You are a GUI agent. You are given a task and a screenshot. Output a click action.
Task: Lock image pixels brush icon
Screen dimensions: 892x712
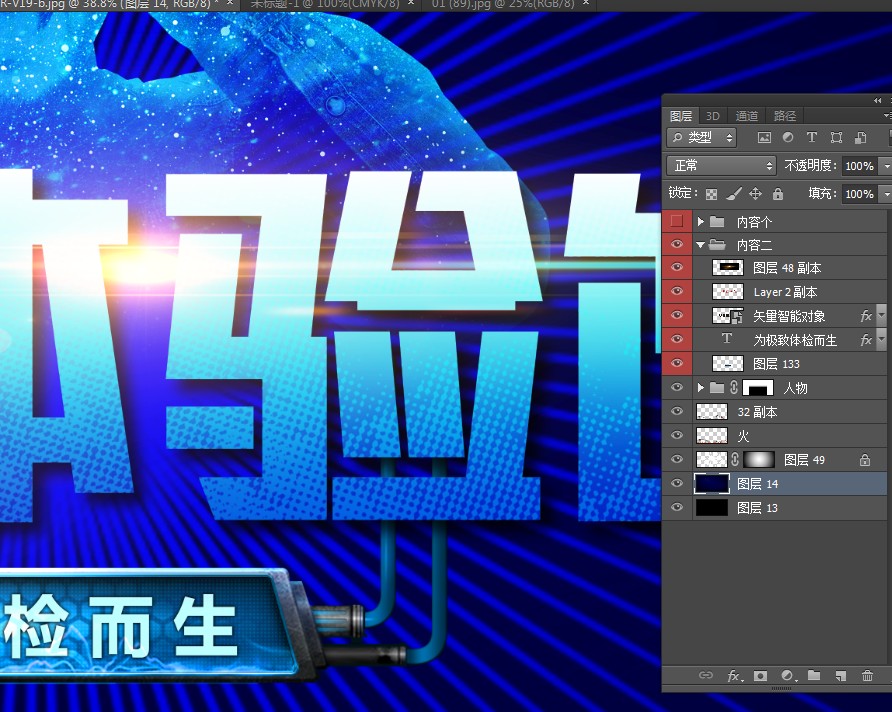[x=733, y=194]
